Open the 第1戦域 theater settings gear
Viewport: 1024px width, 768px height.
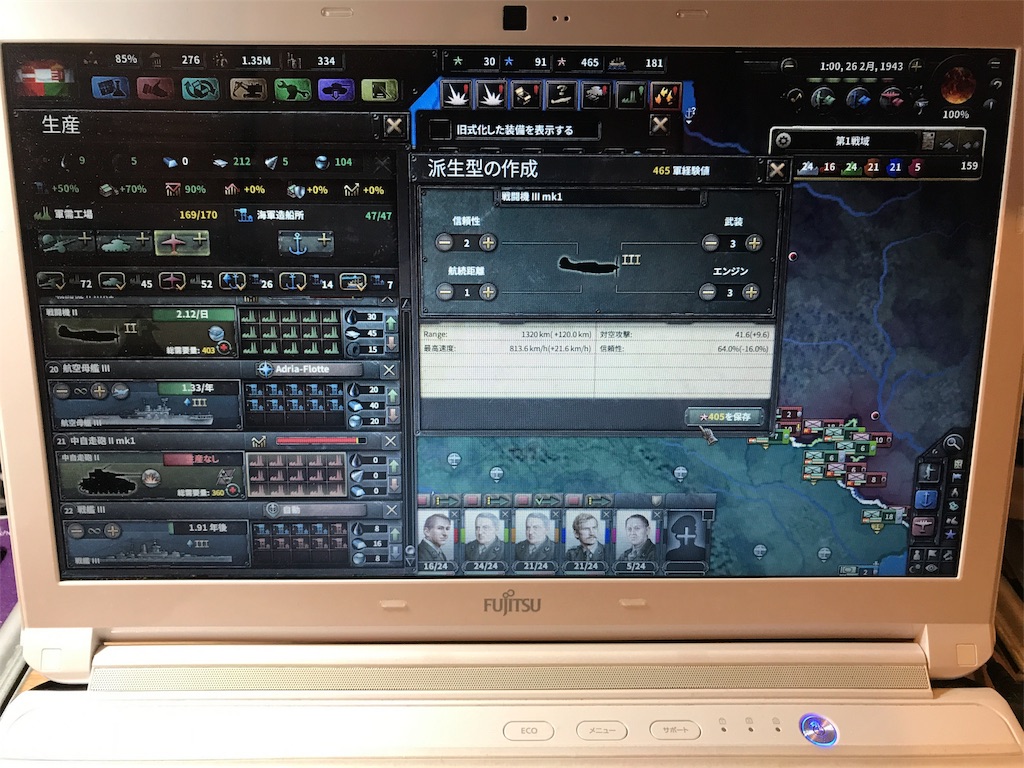coord(783,140)
